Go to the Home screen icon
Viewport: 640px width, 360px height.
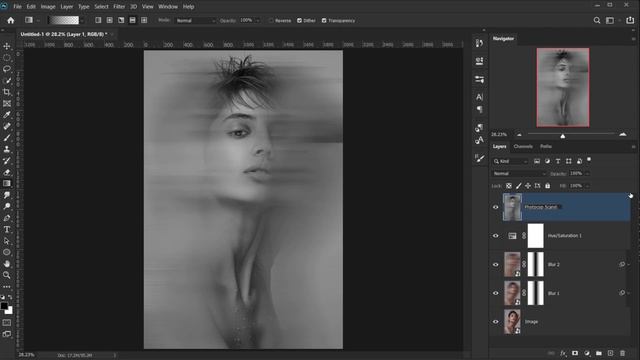[x=11, y=20]
